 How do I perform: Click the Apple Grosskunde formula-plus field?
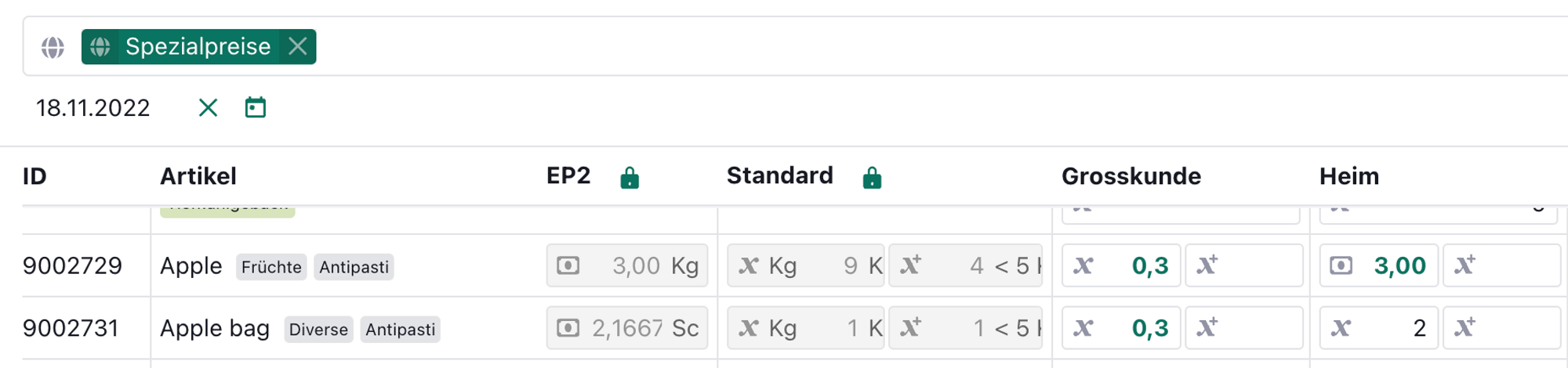click(1243, 266)
